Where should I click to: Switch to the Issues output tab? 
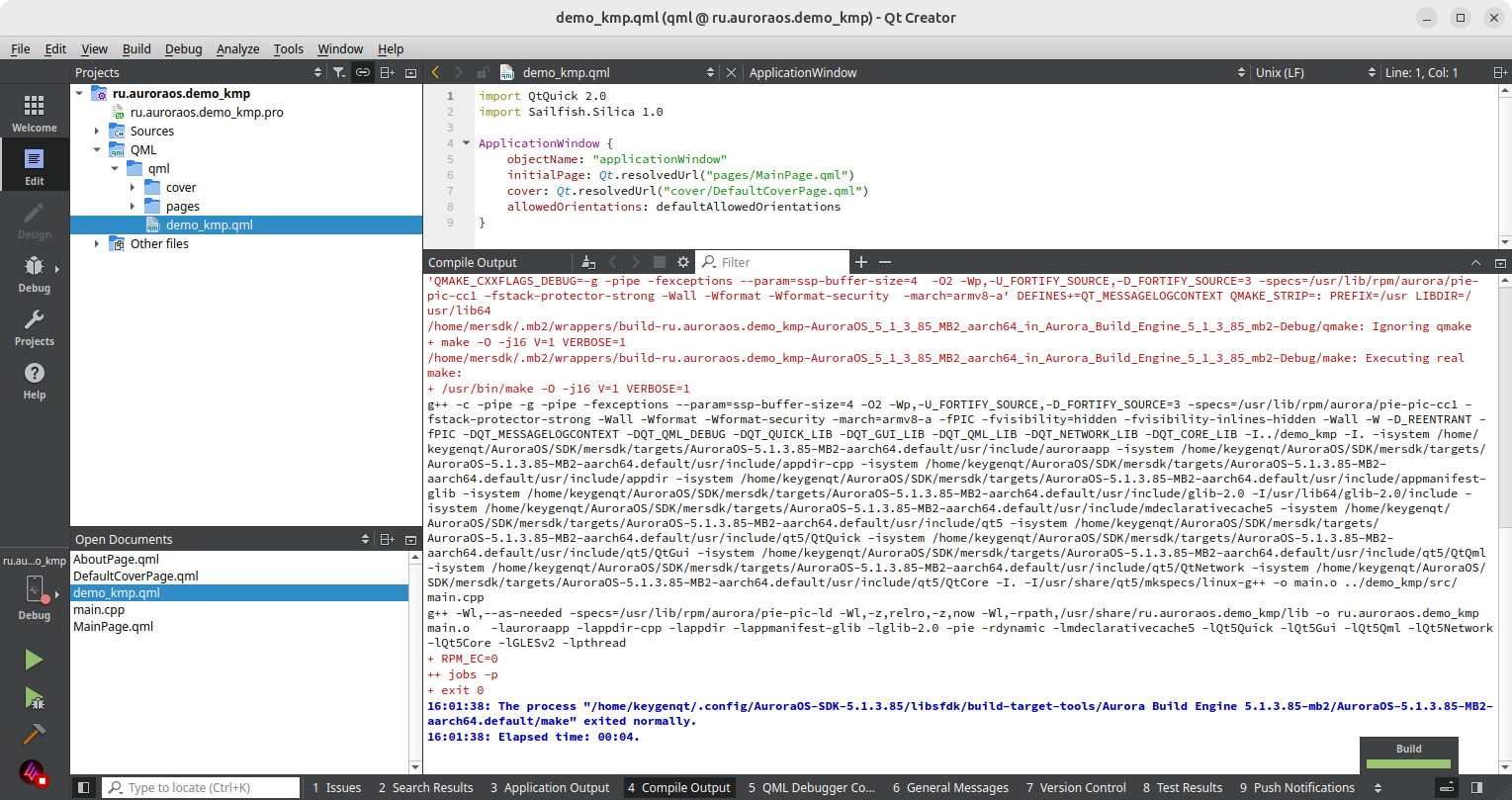(x=336, y=788)
